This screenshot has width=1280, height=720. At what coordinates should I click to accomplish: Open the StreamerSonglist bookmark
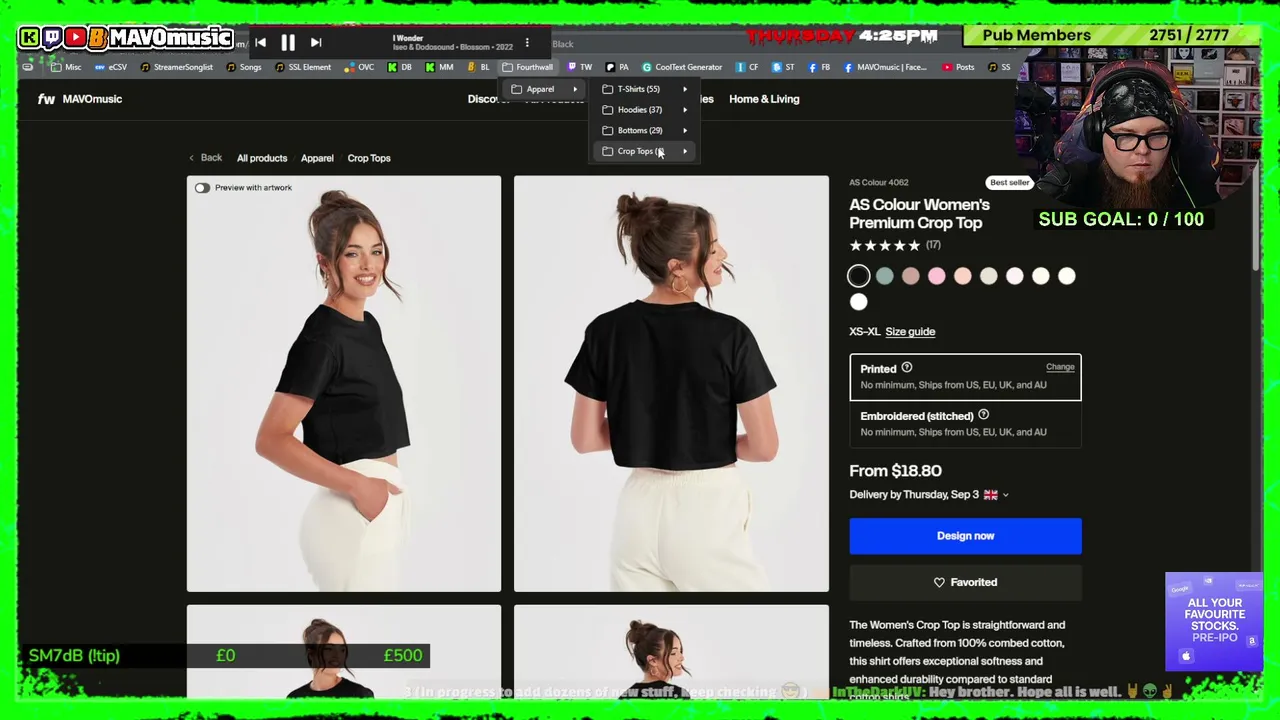(x=176, y=67)
